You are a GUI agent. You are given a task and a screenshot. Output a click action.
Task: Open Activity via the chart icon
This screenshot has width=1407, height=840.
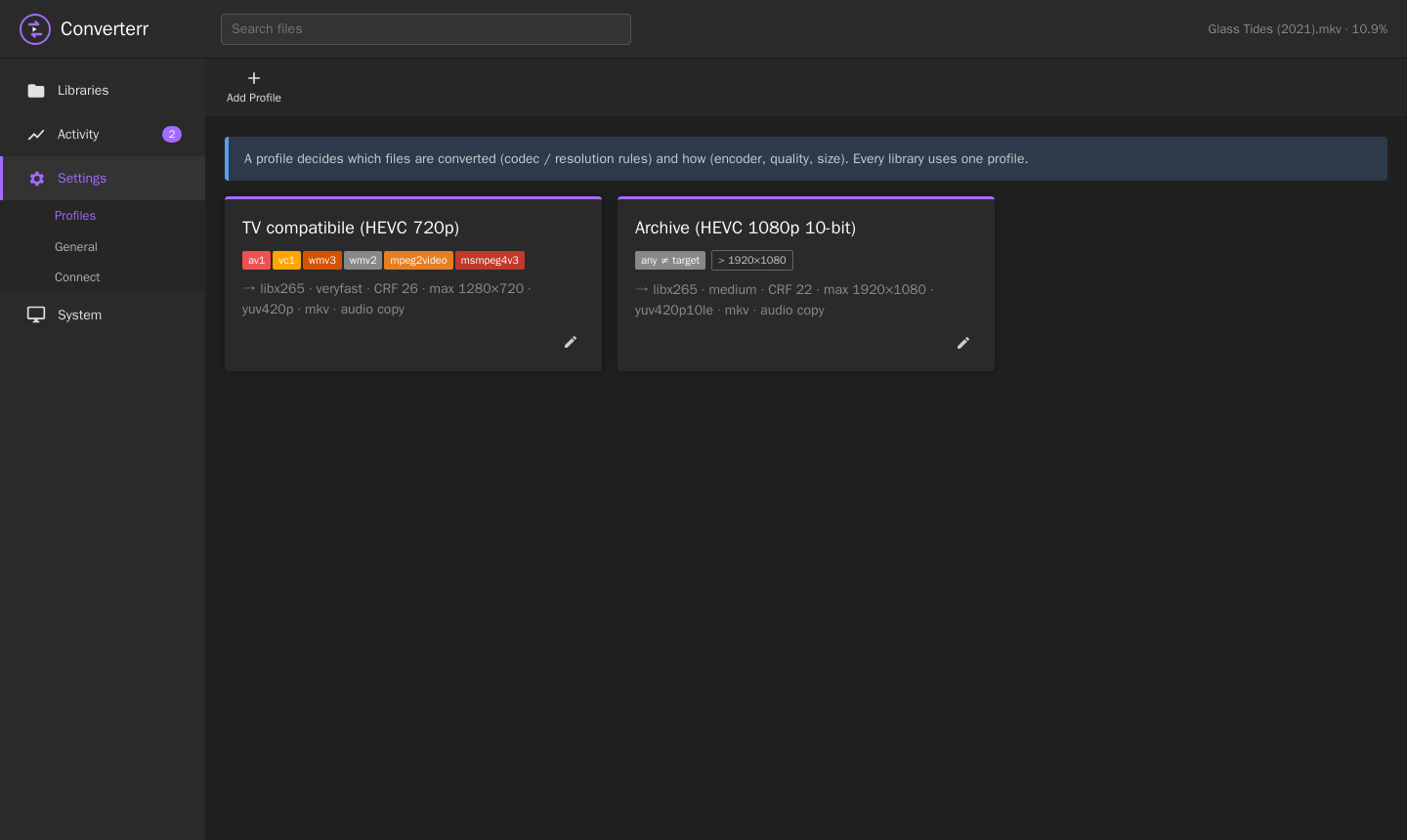(x=36, y=135)
